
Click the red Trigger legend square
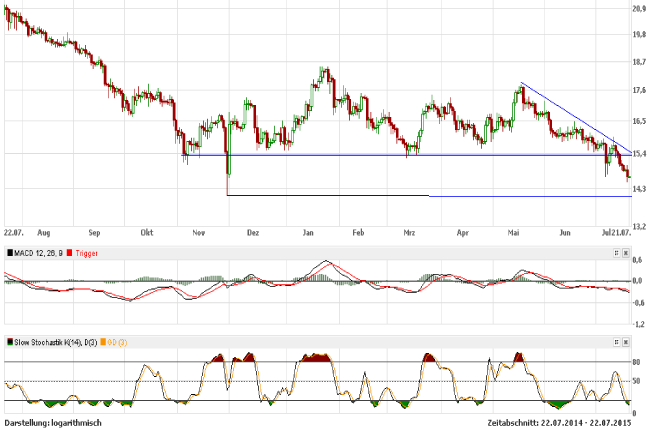tap(70, 254)
